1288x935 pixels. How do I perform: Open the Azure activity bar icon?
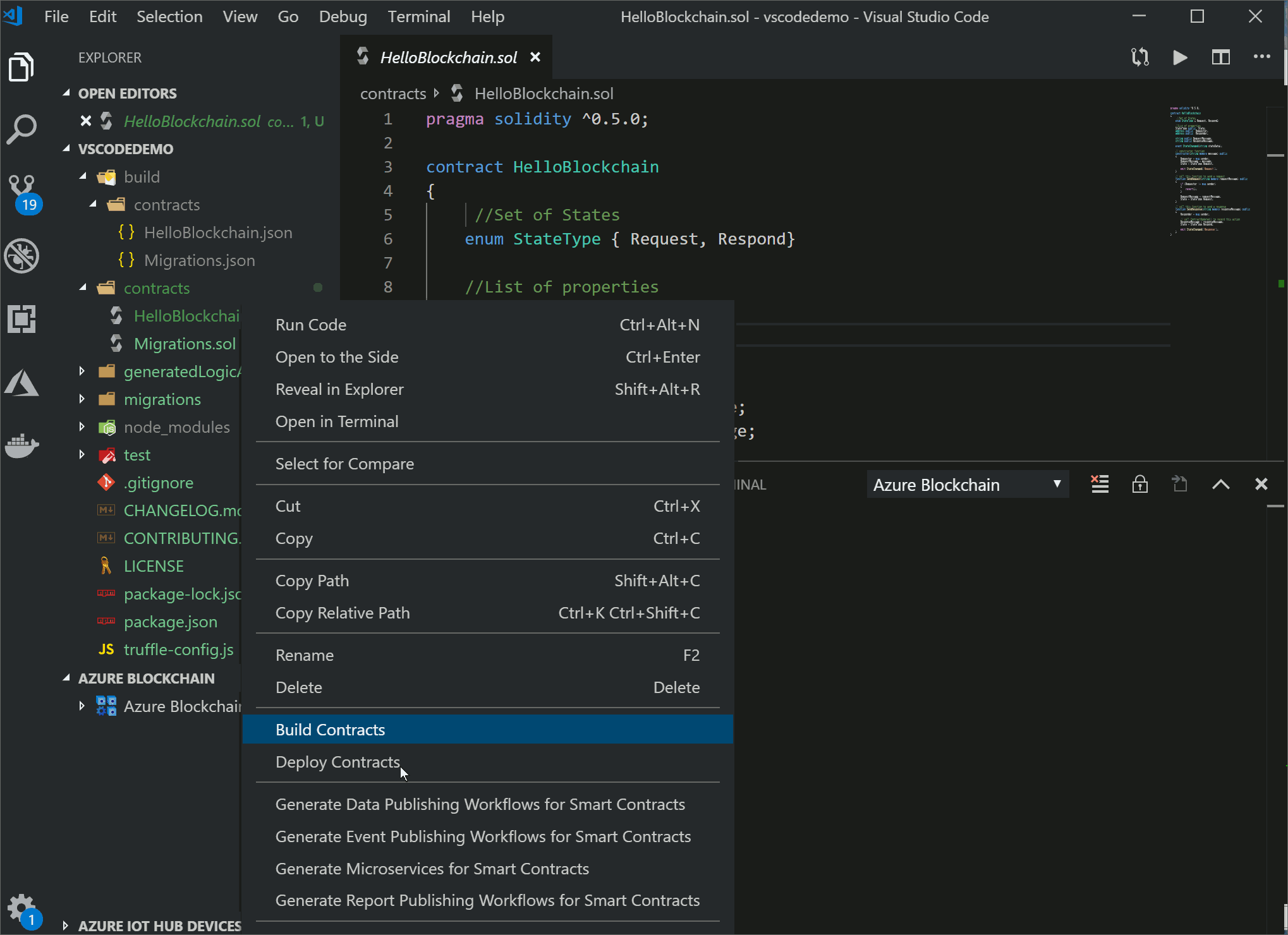(22, 383)
